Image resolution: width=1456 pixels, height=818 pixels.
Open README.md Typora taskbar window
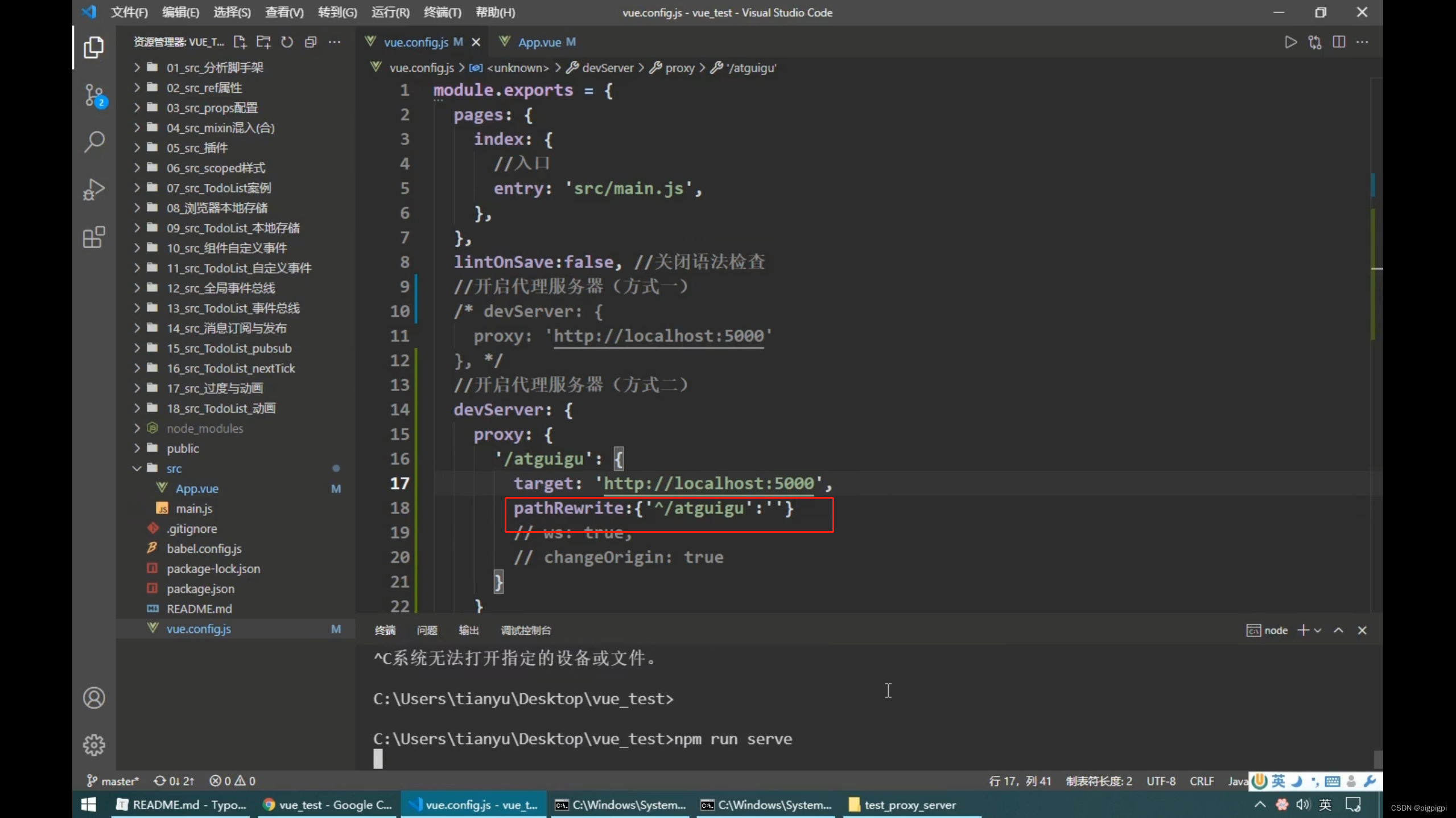181,805
